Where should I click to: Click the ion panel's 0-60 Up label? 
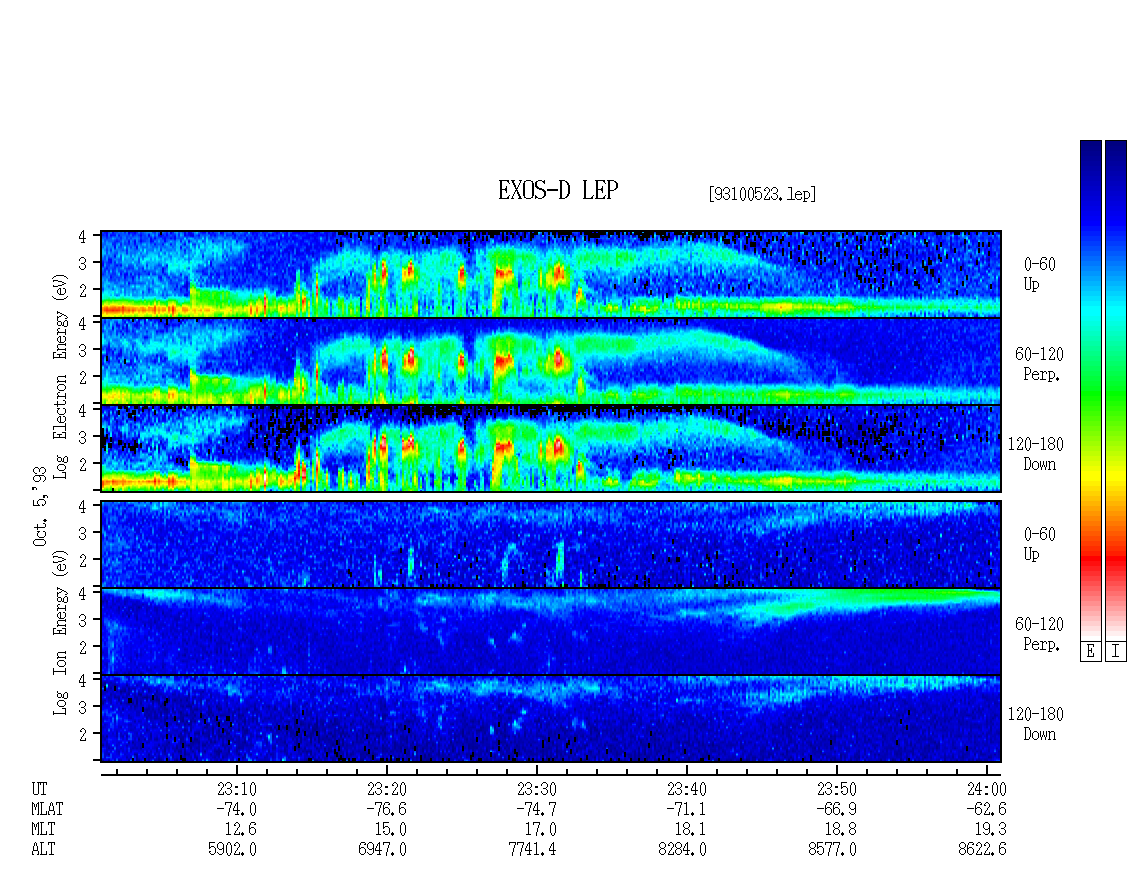pyautogui.click(x=1039, y=544)
